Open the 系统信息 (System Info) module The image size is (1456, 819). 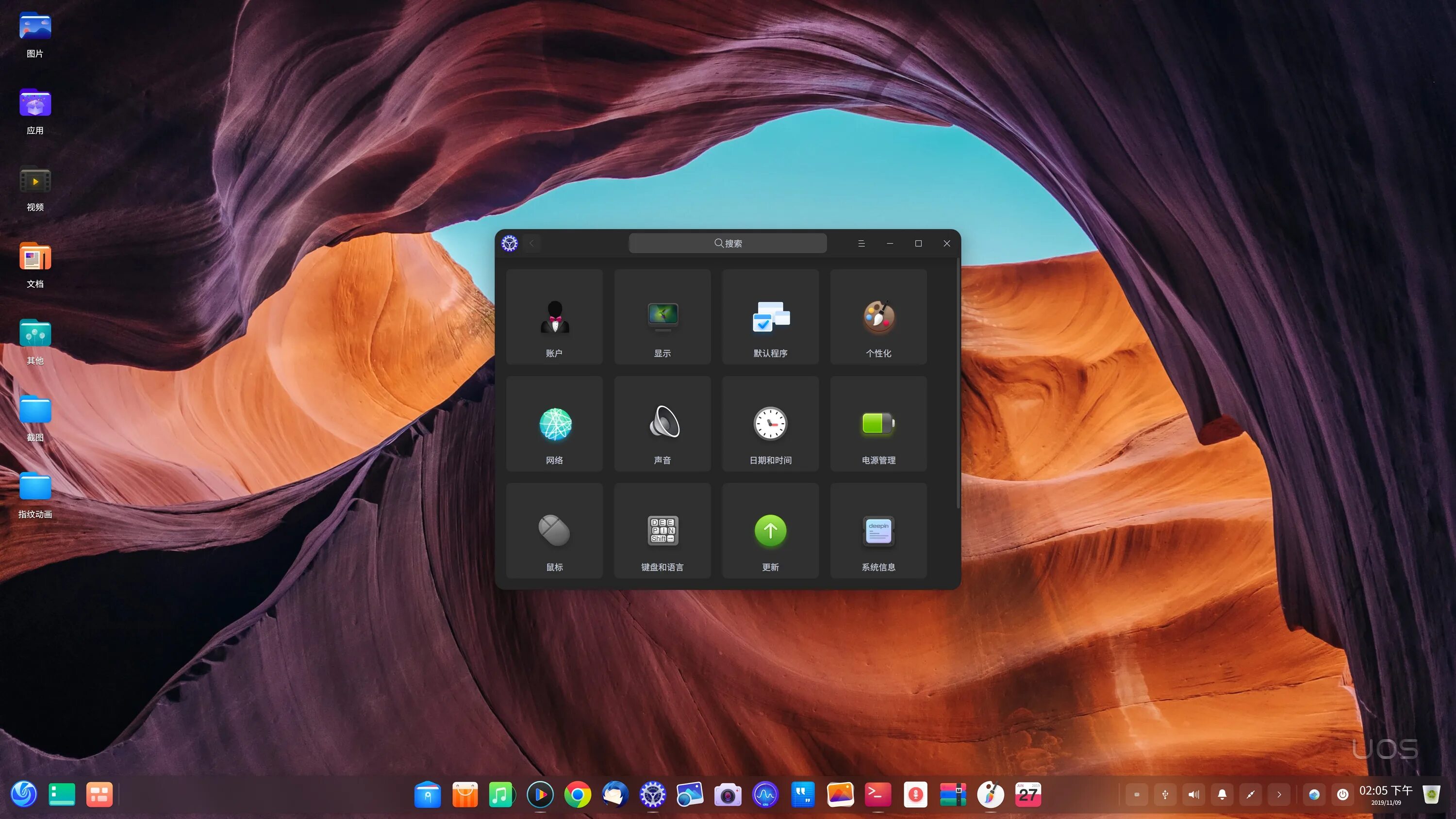click(x=878, y=530)
